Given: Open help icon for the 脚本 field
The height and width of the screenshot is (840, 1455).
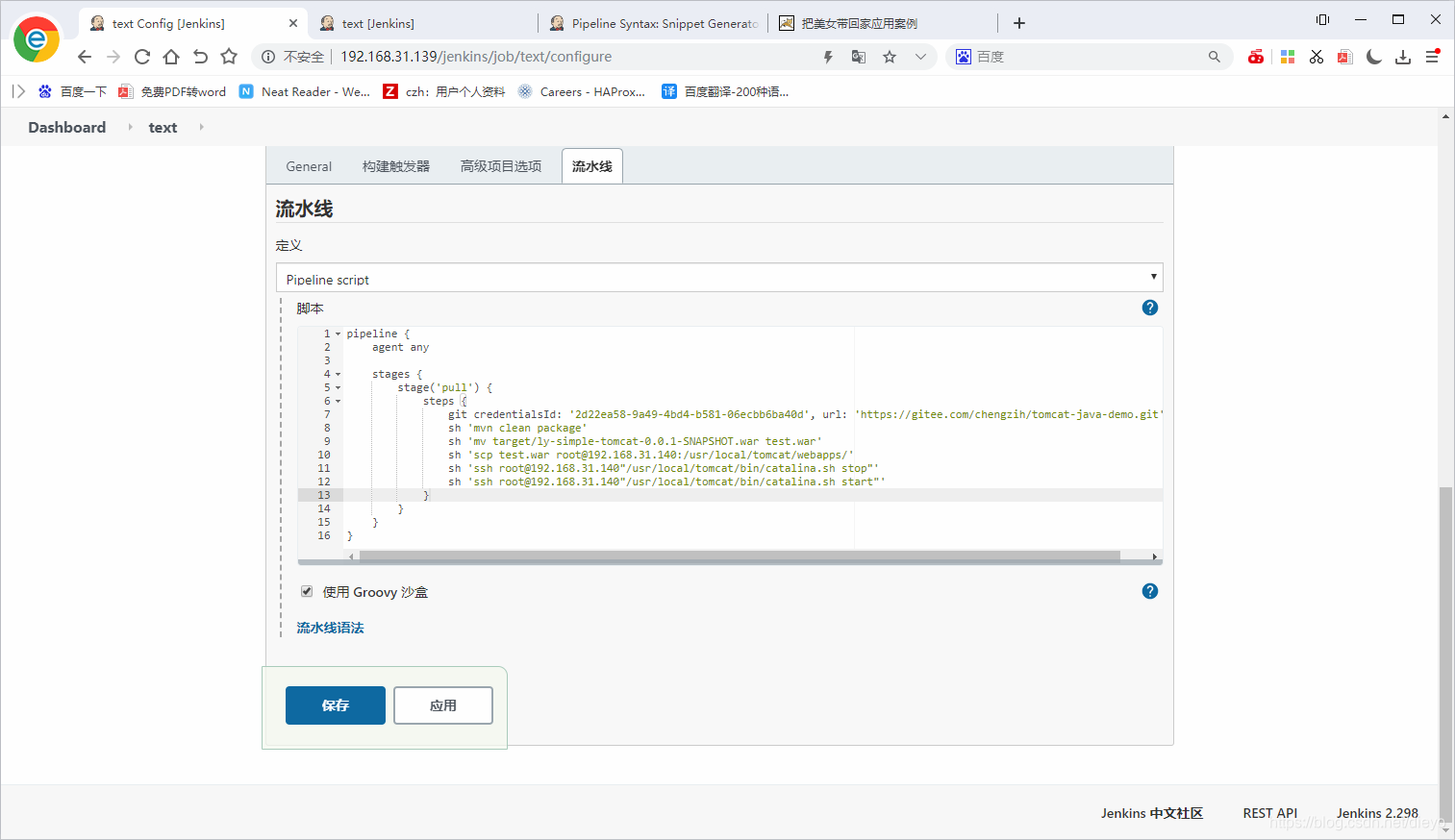Looking at the screenshot, I should pos(1150,308).
